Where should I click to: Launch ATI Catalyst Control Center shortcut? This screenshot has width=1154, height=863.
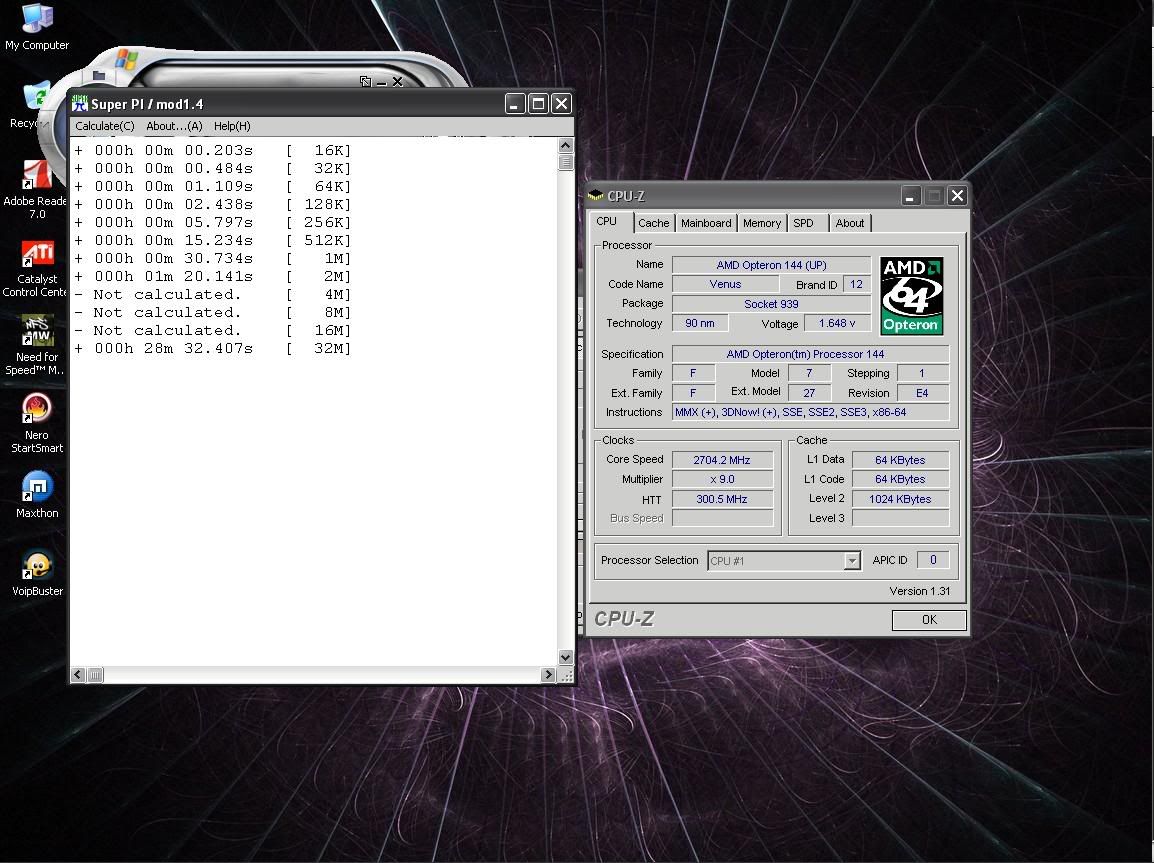(35, 269)
